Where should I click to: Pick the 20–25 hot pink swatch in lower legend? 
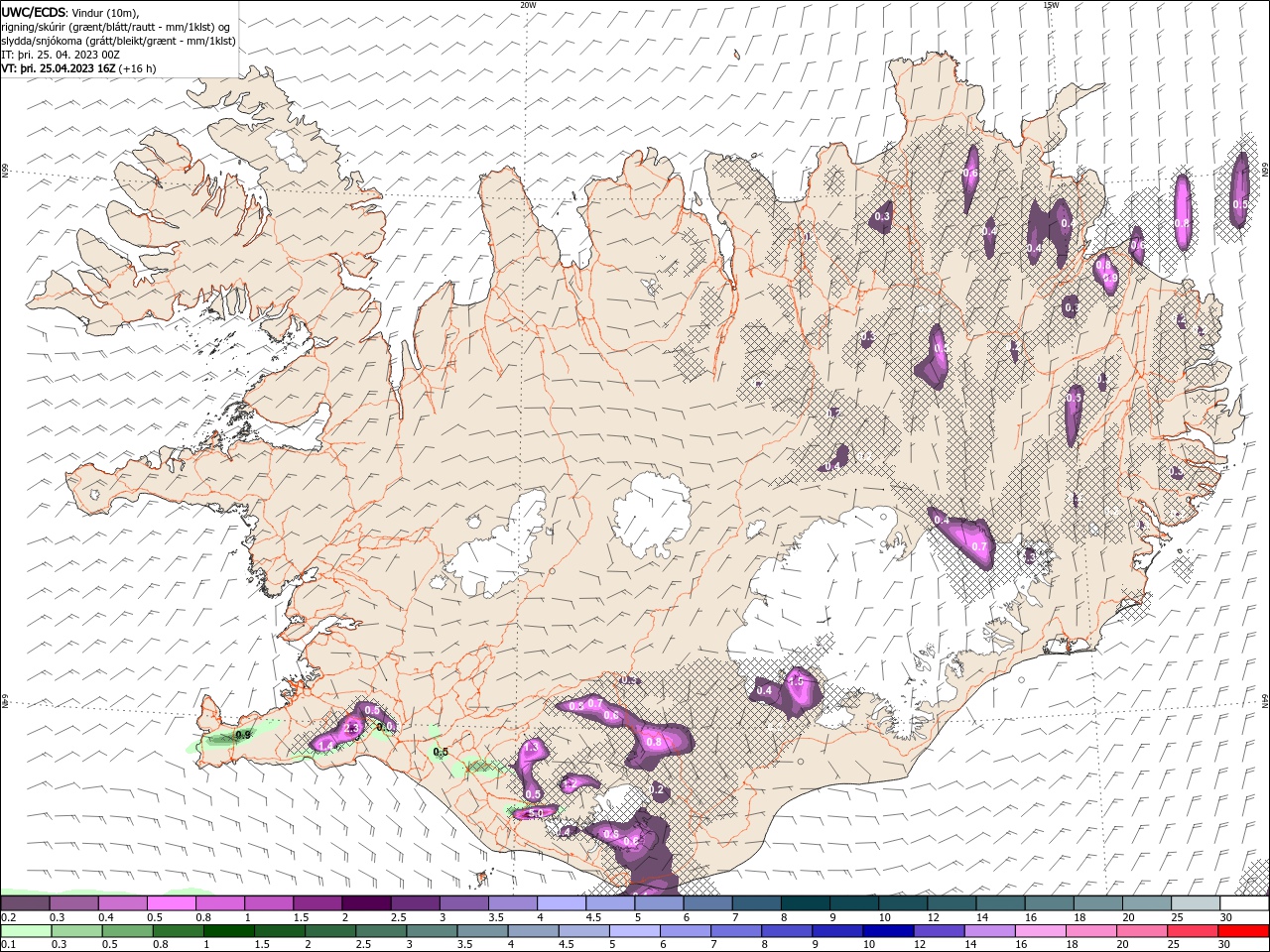(x=1140, y=931)
